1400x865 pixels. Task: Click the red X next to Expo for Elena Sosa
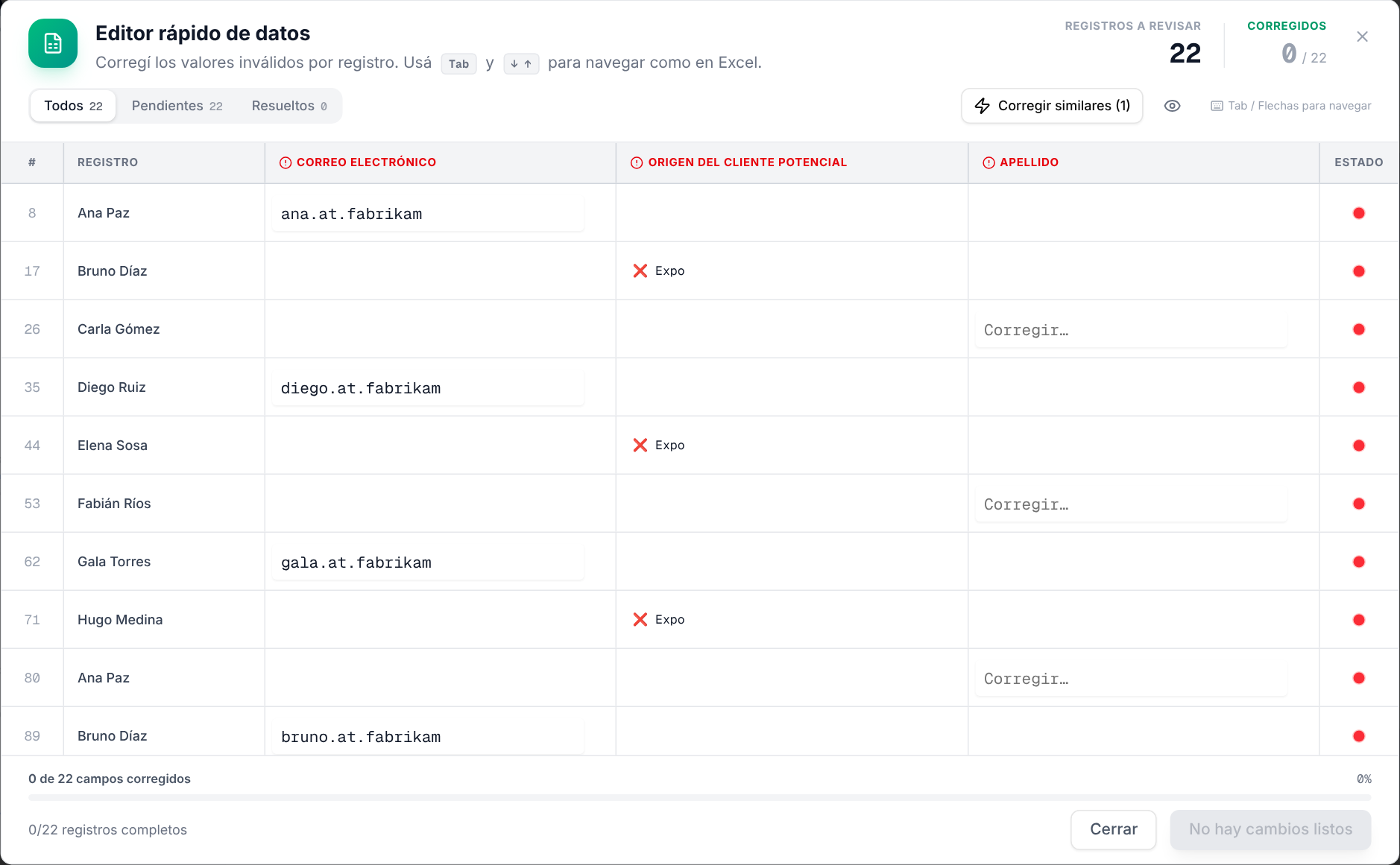[640, 446]
